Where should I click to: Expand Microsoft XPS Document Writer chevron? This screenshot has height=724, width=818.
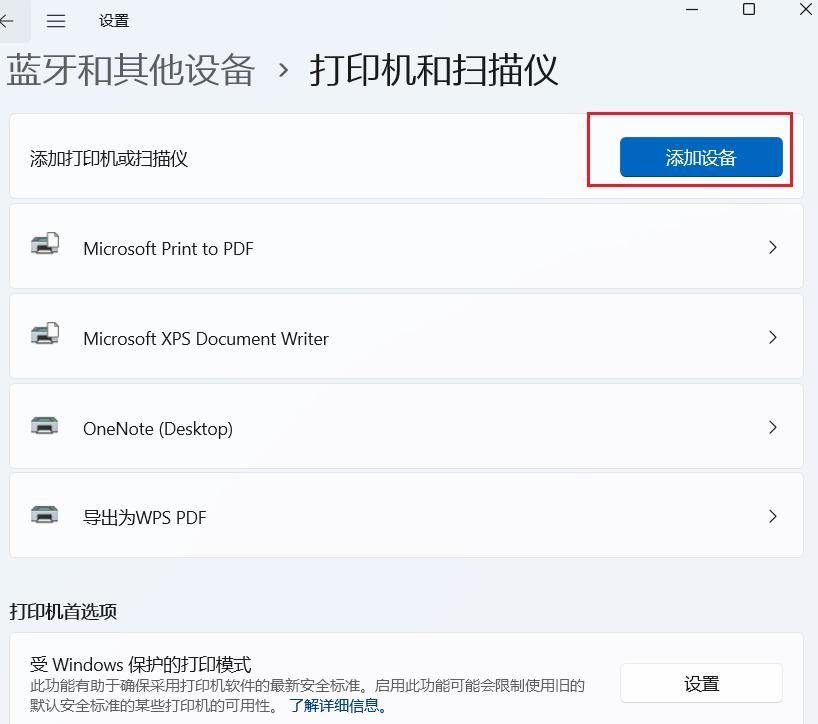click(x=772, y=337)
